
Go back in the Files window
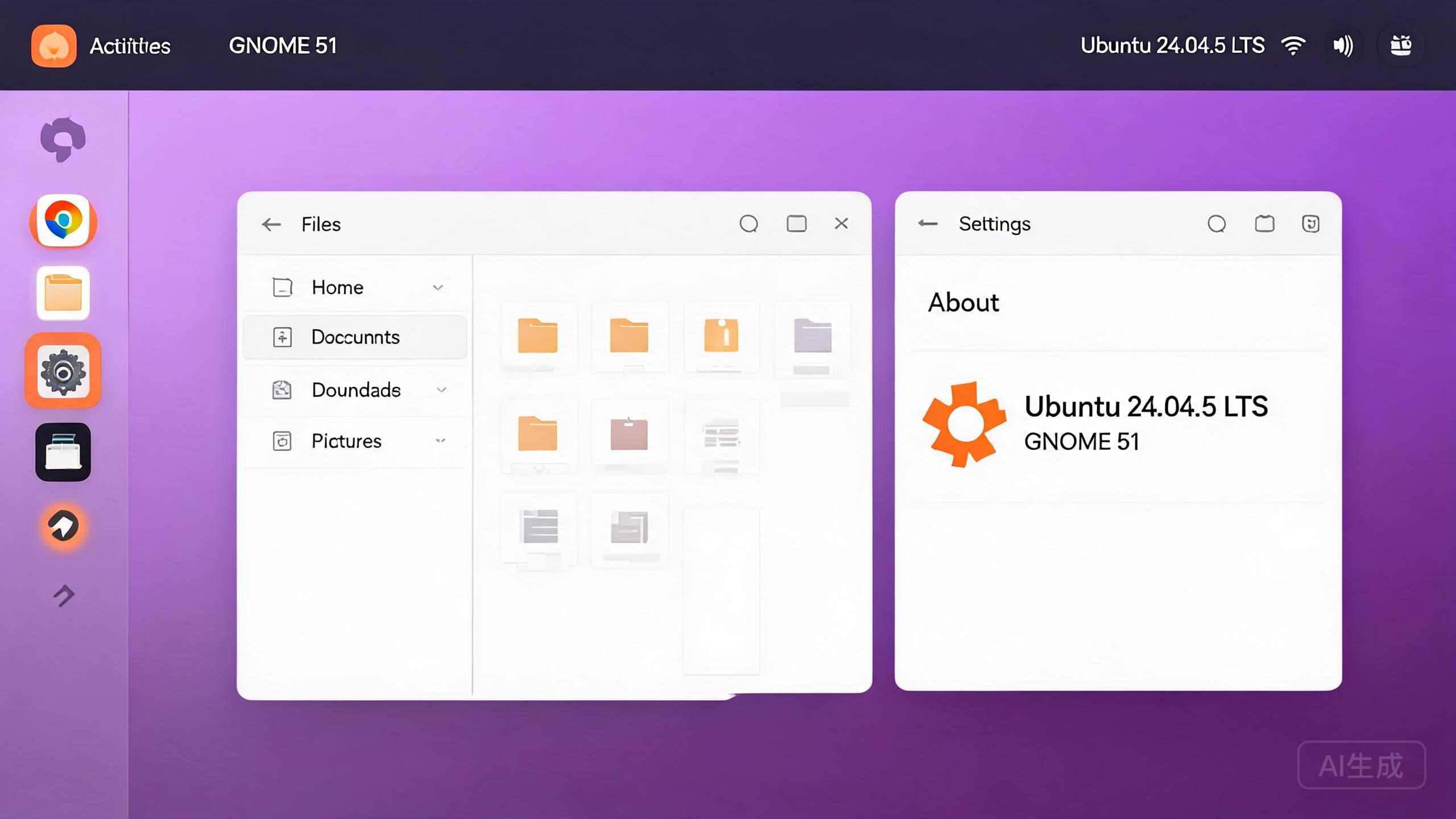271,225
